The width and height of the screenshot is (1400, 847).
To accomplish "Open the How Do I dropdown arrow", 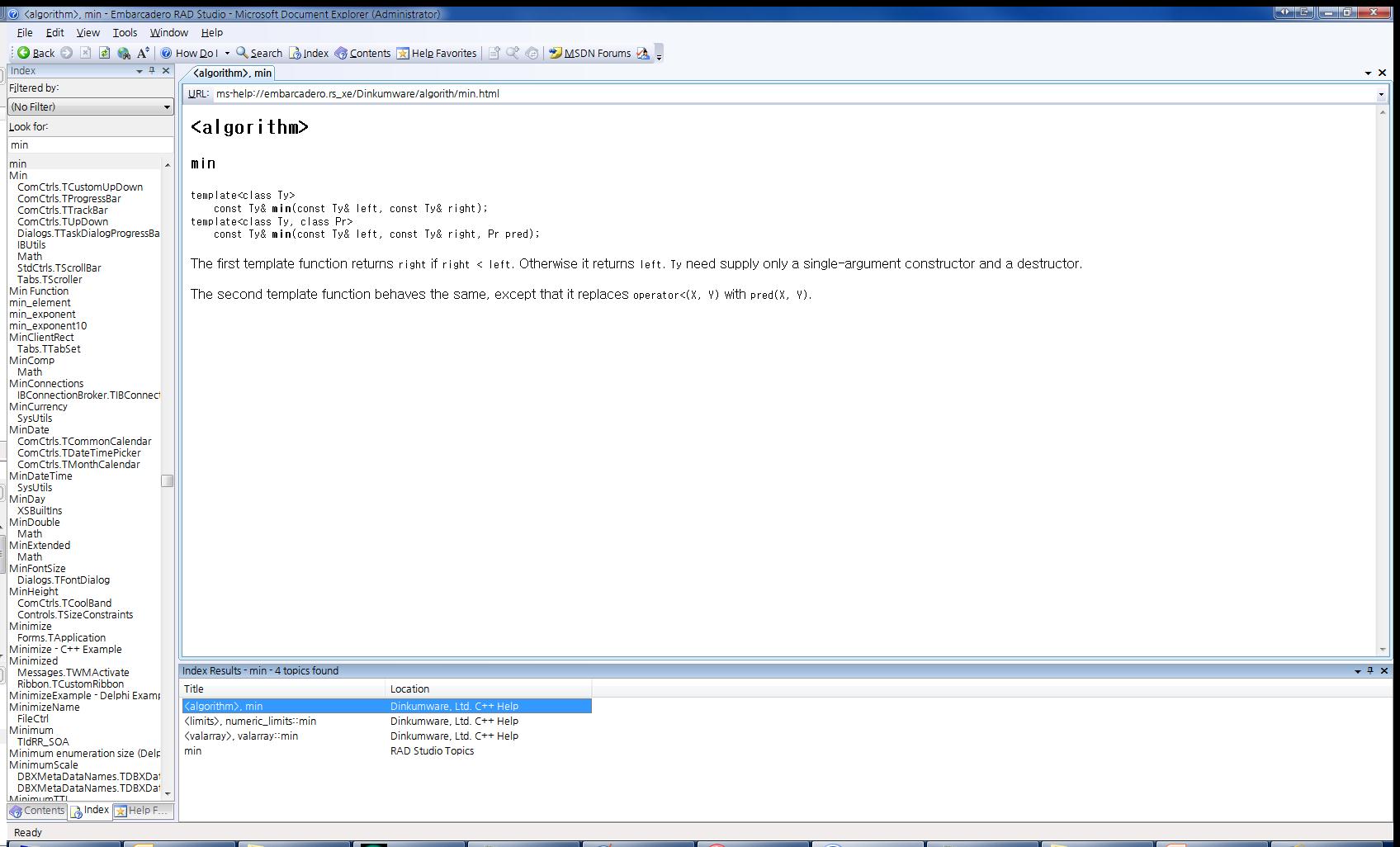I will click(x=227, y=54).
